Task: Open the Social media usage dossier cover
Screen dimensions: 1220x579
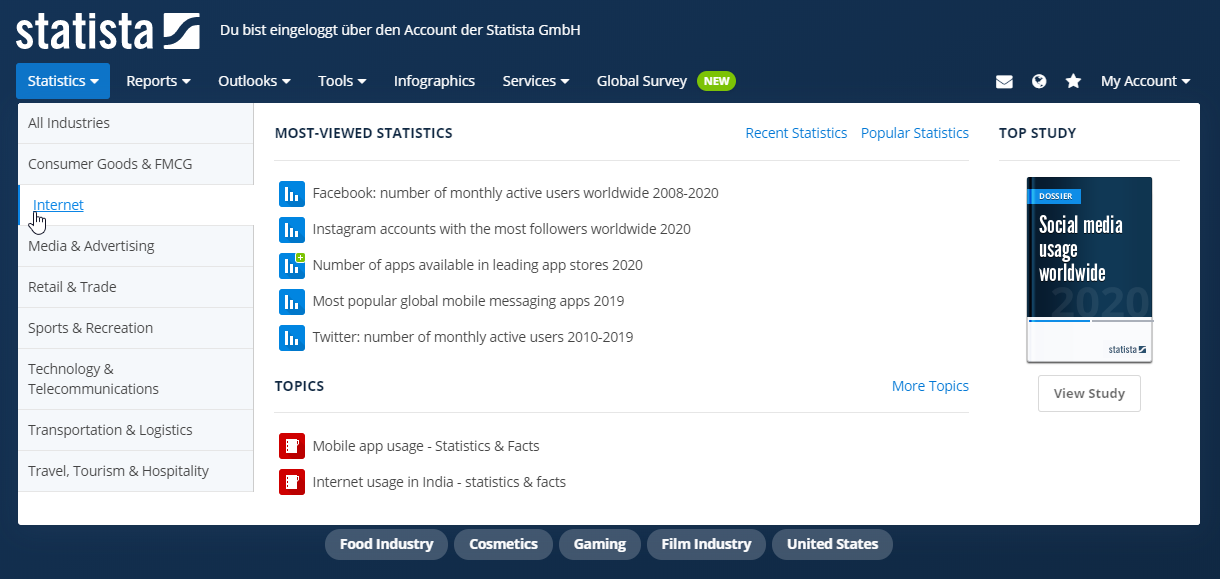Action: point(1089,269)
